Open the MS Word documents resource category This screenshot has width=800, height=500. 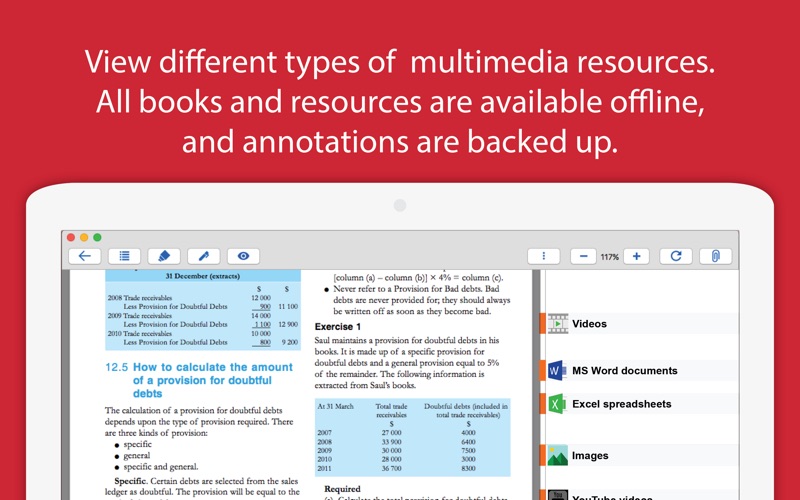[x=641, y=370]
